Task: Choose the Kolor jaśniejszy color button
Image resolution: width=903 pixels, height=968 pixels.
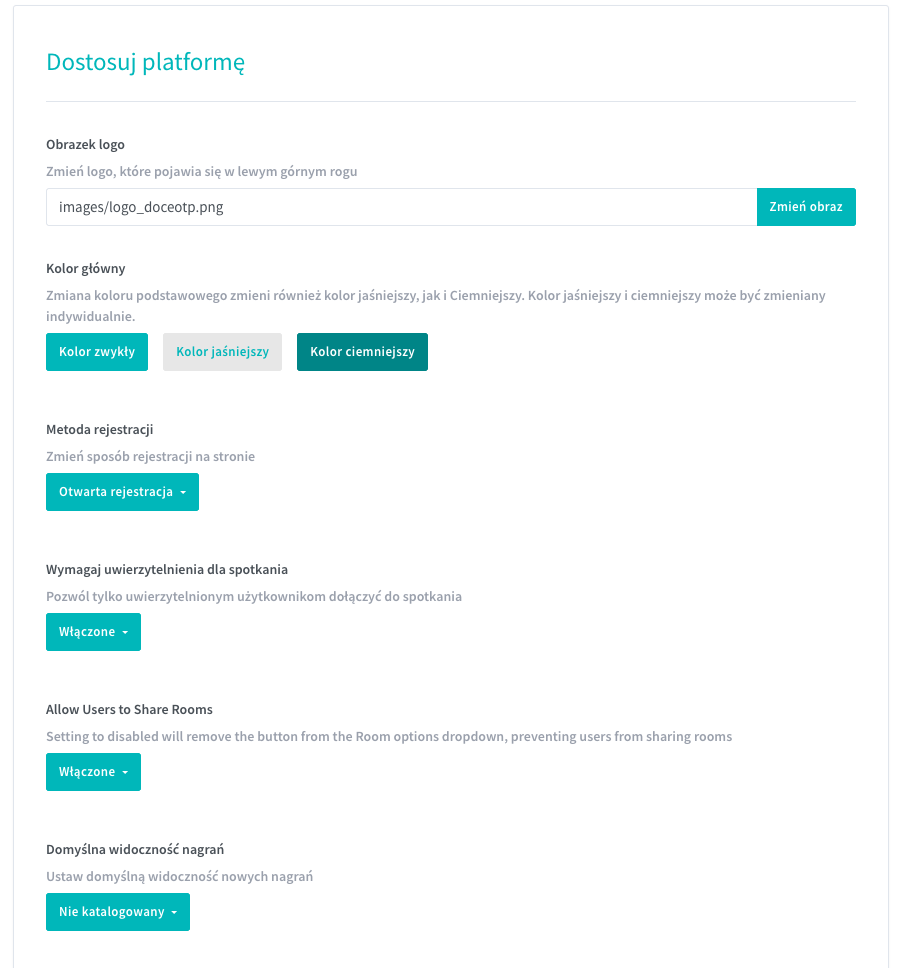Action: tap(222, 352)
